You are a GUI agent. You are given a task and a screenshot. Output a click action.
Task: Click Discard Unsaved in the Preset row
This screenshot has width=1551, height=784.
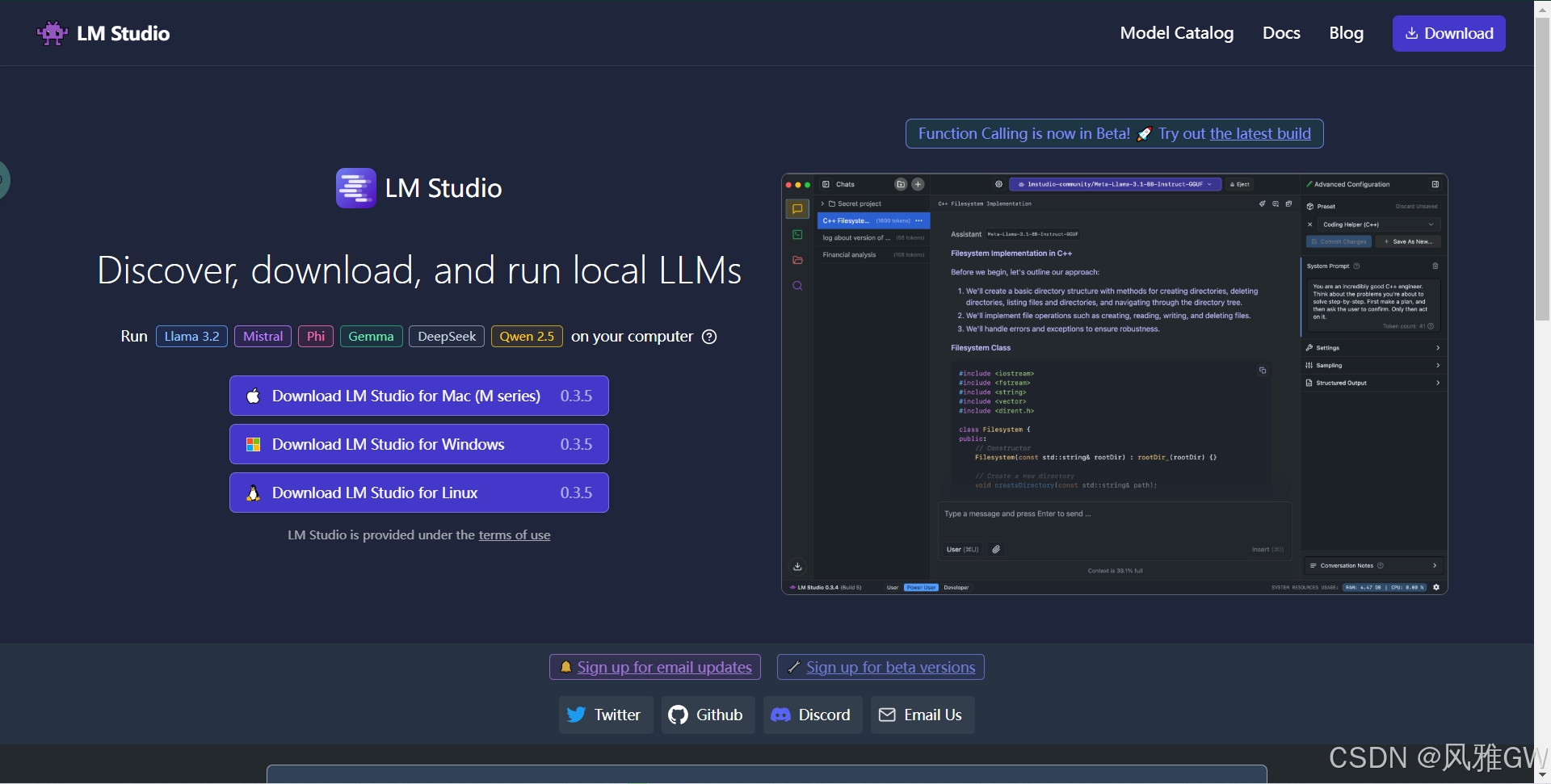[1416, 207]
